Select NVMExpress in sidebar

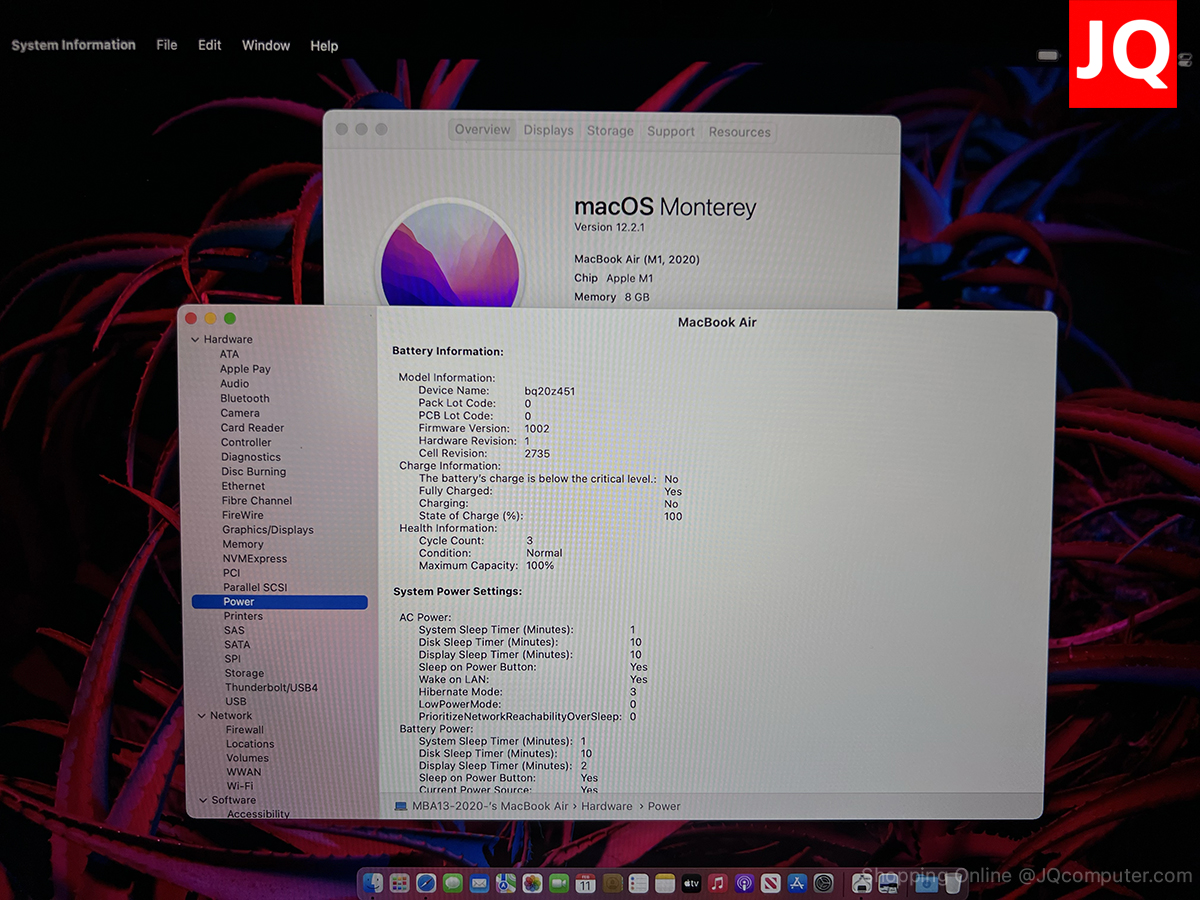(255, 559)
